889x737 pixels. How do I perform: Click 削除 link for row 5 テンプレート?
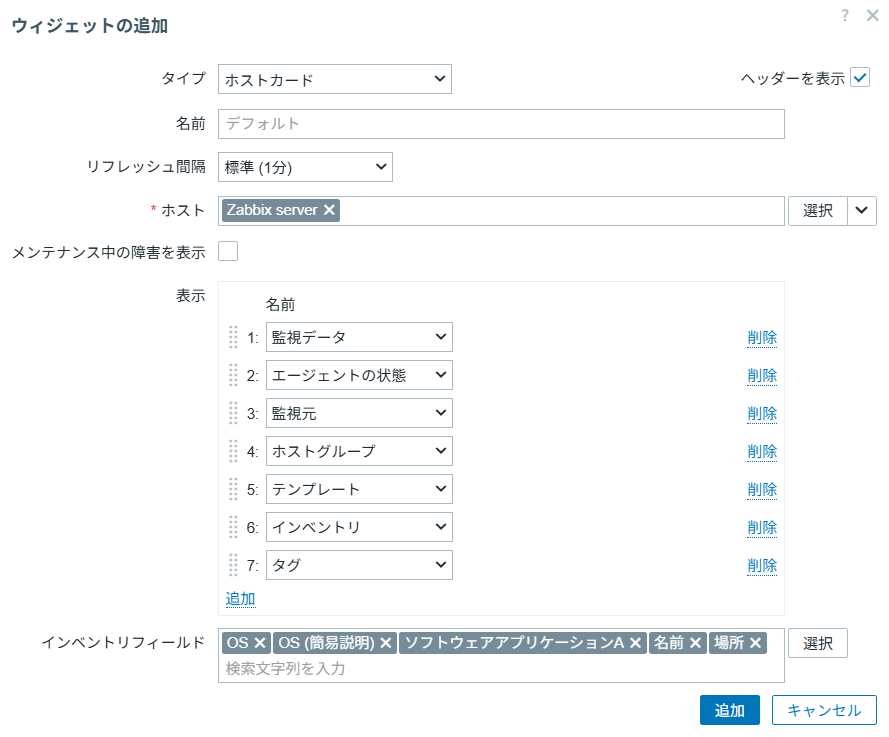(x=762, y=490)
